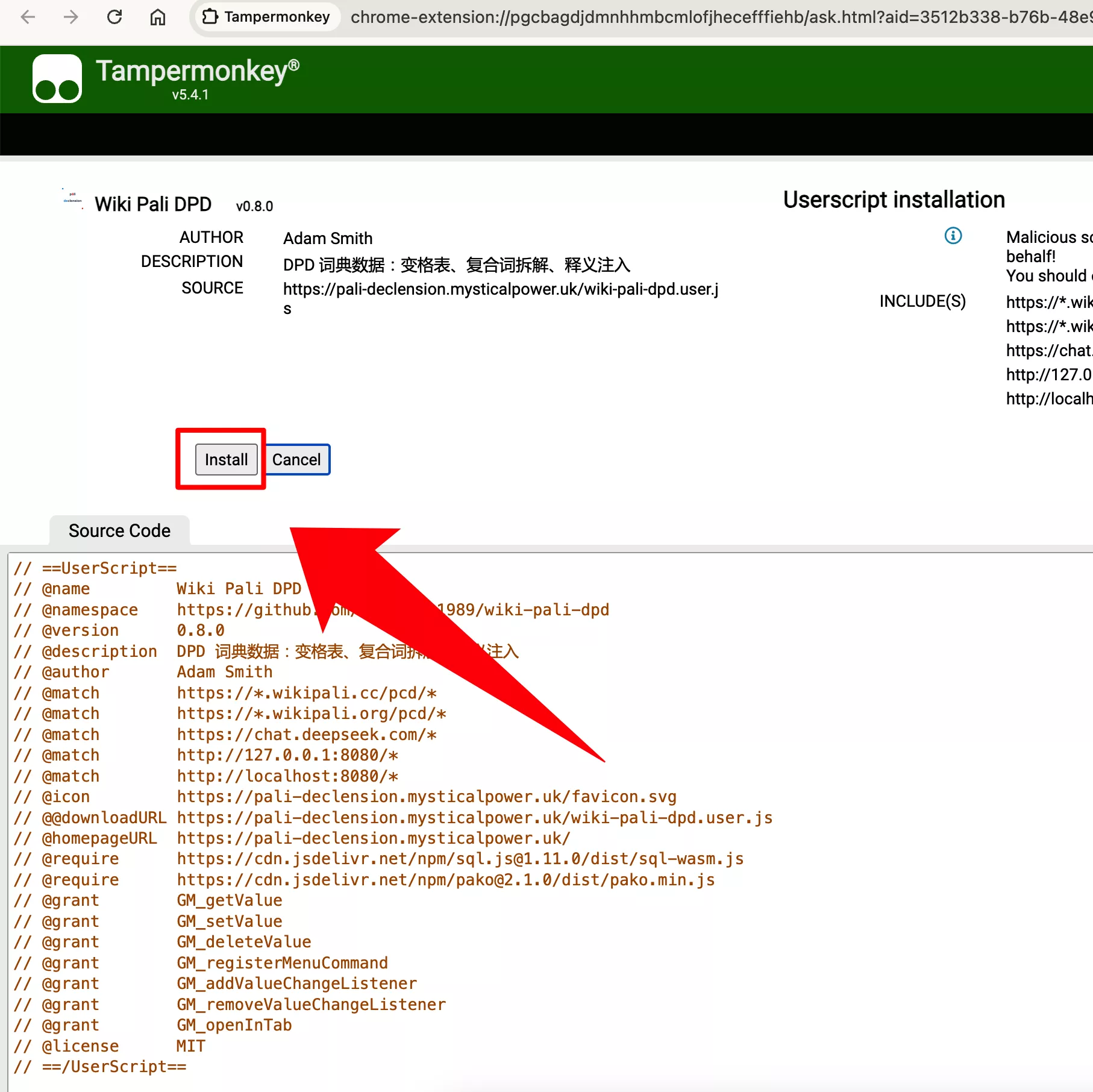Viewport: 1093px width, 1092px height.
Task: Reload the page with the refresh icon
Action: [114, 17]
